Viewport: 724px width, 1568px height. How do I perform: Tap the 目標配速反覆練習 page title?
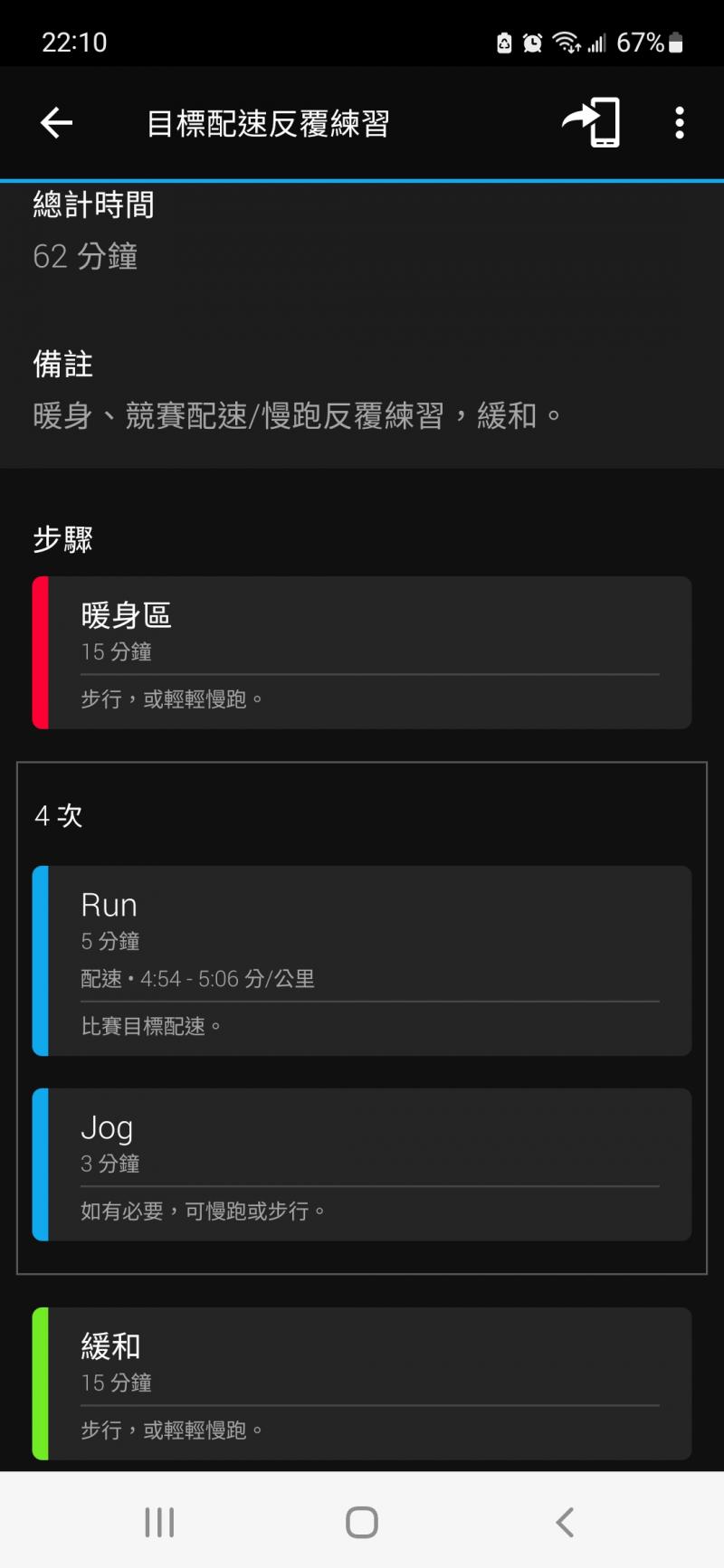click(x=268, y=124)
